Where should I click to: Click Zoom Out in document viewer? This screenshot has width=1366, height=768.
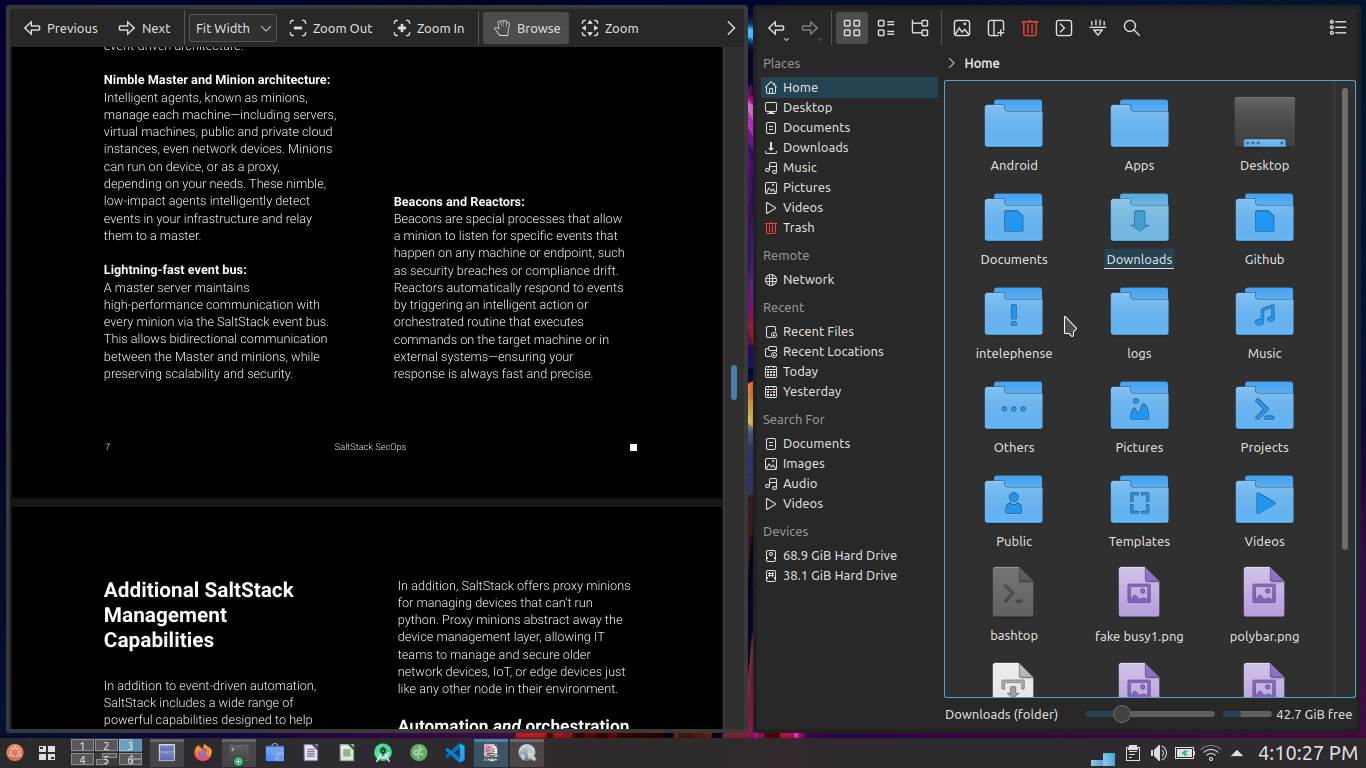[331, 28]
